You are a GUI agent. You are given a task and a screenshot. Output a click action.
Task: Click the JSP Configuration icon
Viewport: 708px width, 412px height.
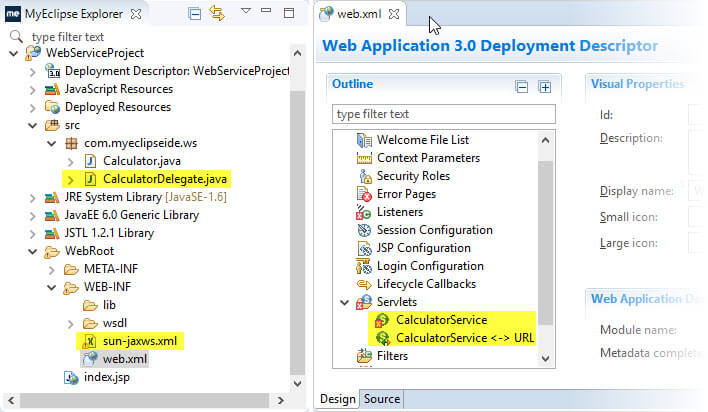[x=364, y=248]
